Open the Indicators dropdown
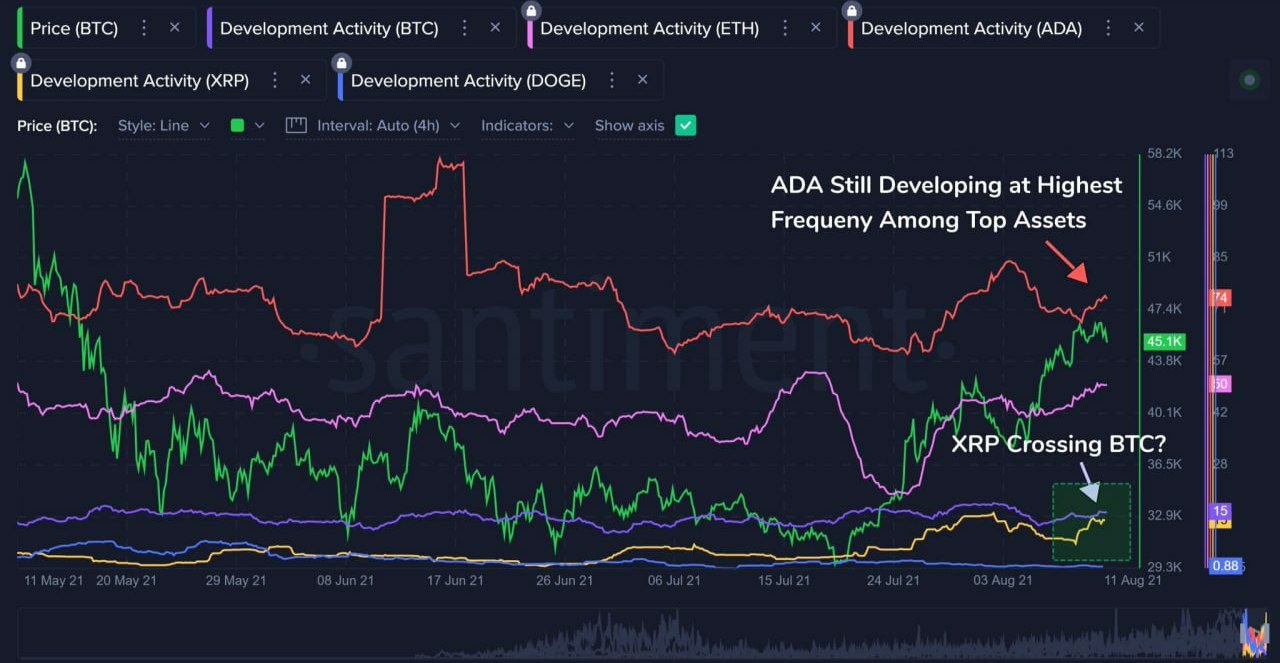This screenshot has width=1280, height=663. (x=527, y=126)
